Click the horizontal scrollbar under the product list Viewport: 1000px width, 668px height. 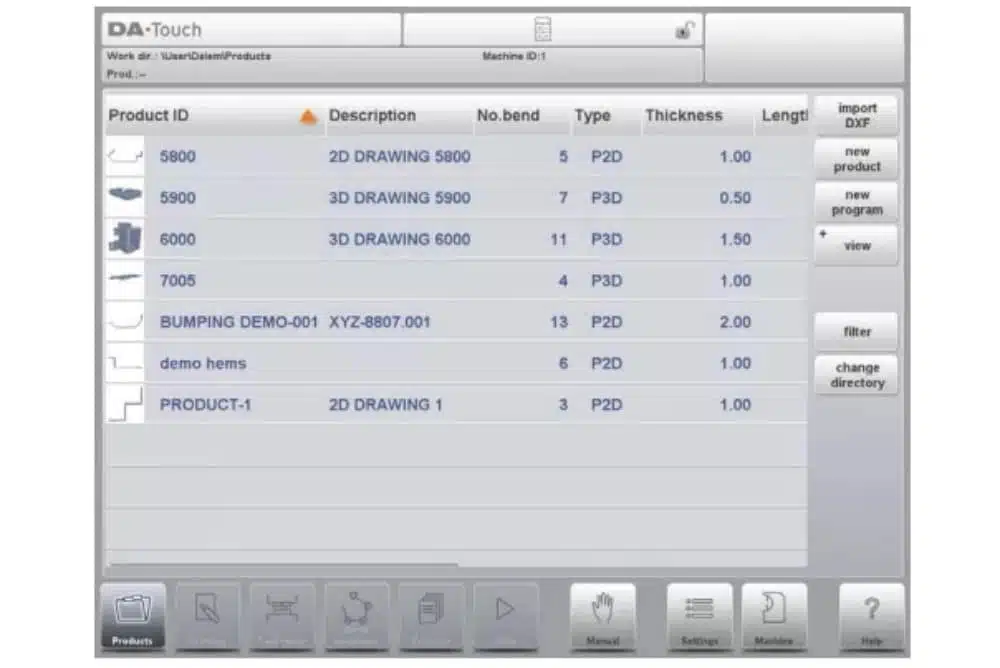coord(283,565)
